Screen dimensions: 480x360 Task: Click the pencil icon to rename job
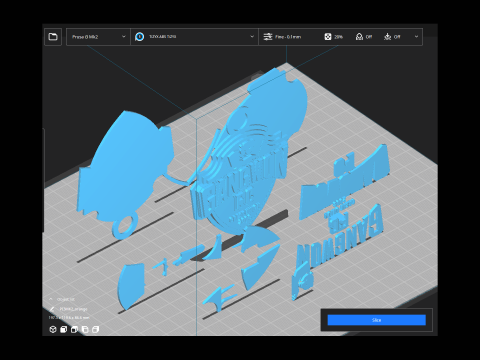click(52, 309)
